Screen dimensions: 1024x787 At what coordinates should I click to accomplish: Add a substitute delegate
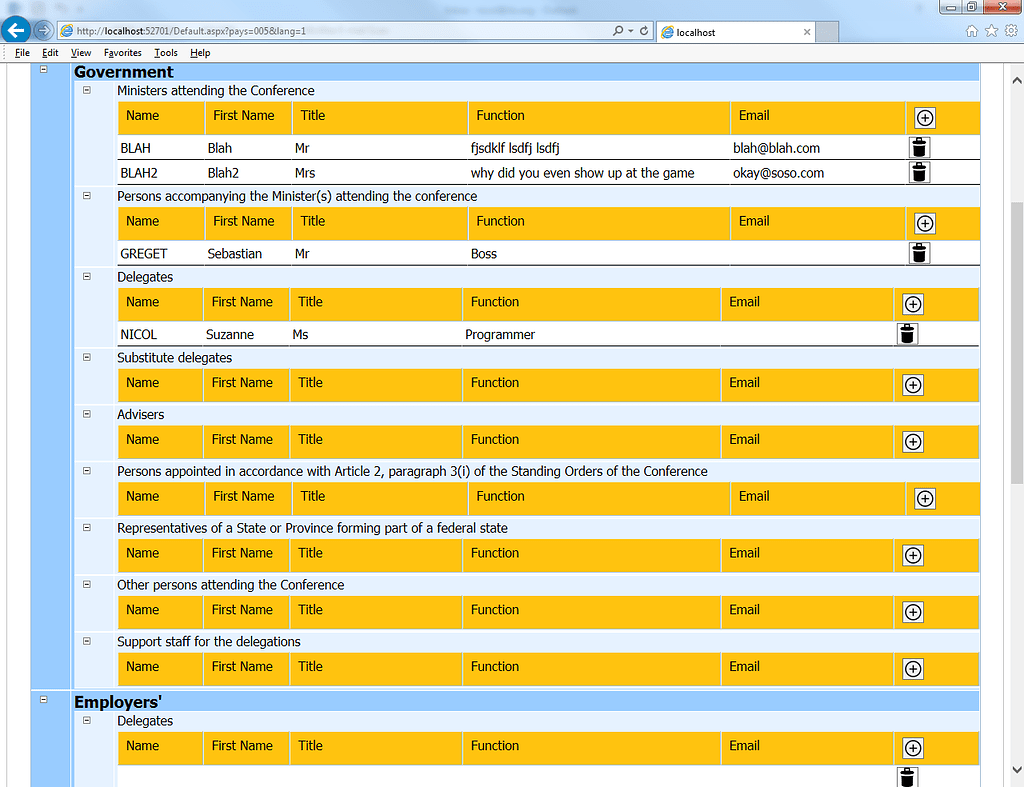click(x=912, y=384)
